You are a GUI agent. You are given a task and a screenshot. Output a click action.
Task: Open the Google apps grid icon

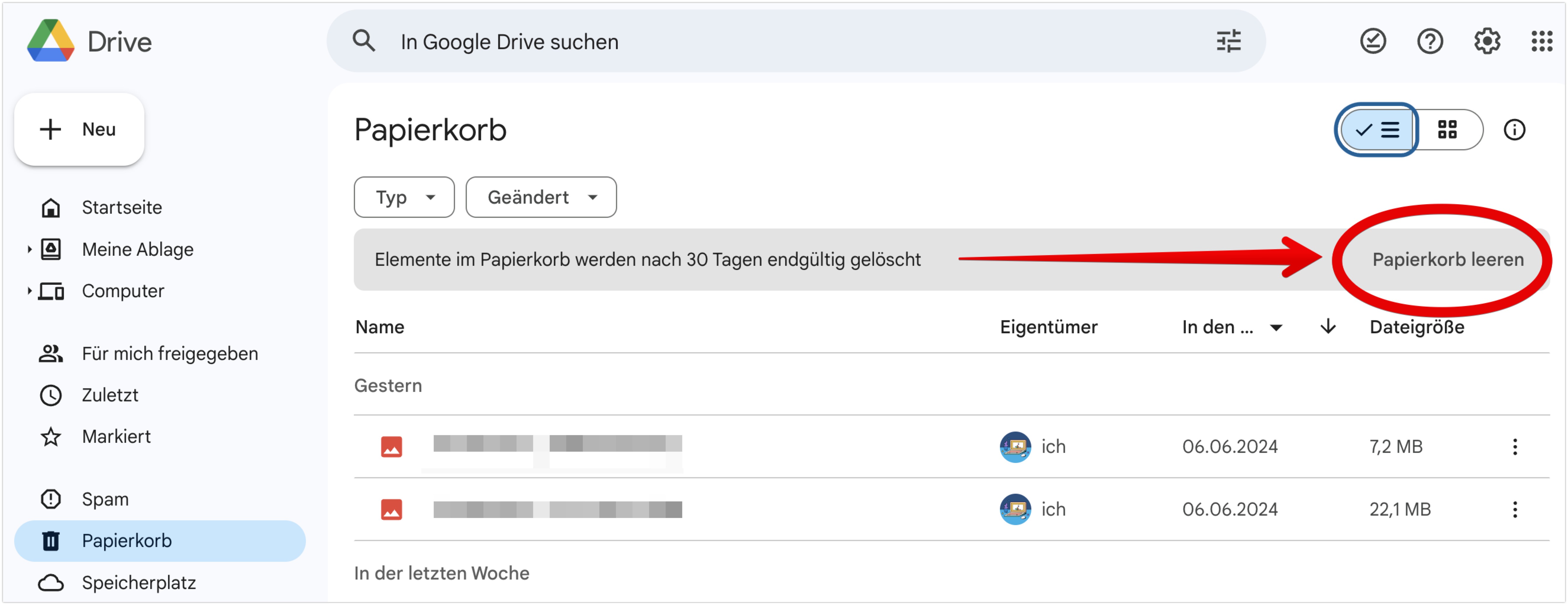(x=1542, y=41)
